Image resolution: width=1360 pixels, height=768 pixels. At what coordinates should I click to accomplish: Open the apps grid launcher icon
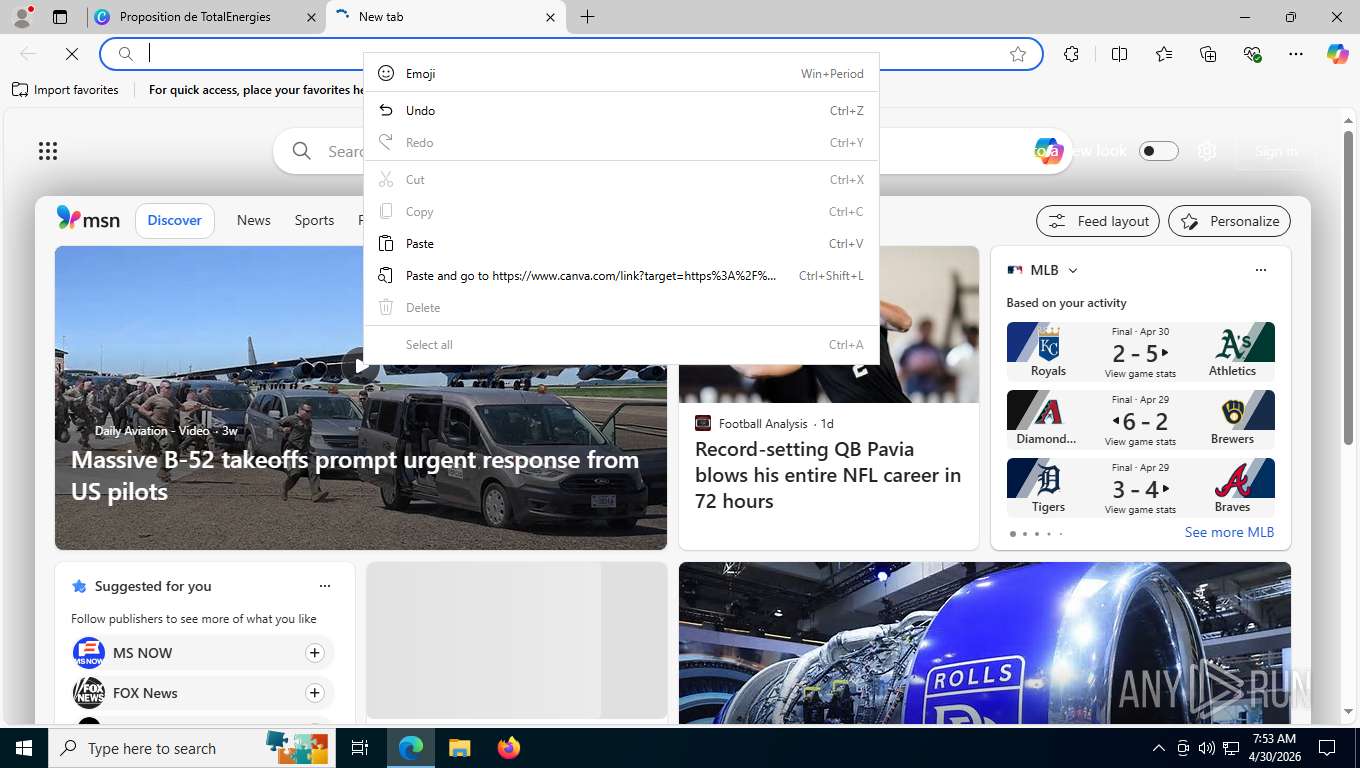[x=48, y=151]
